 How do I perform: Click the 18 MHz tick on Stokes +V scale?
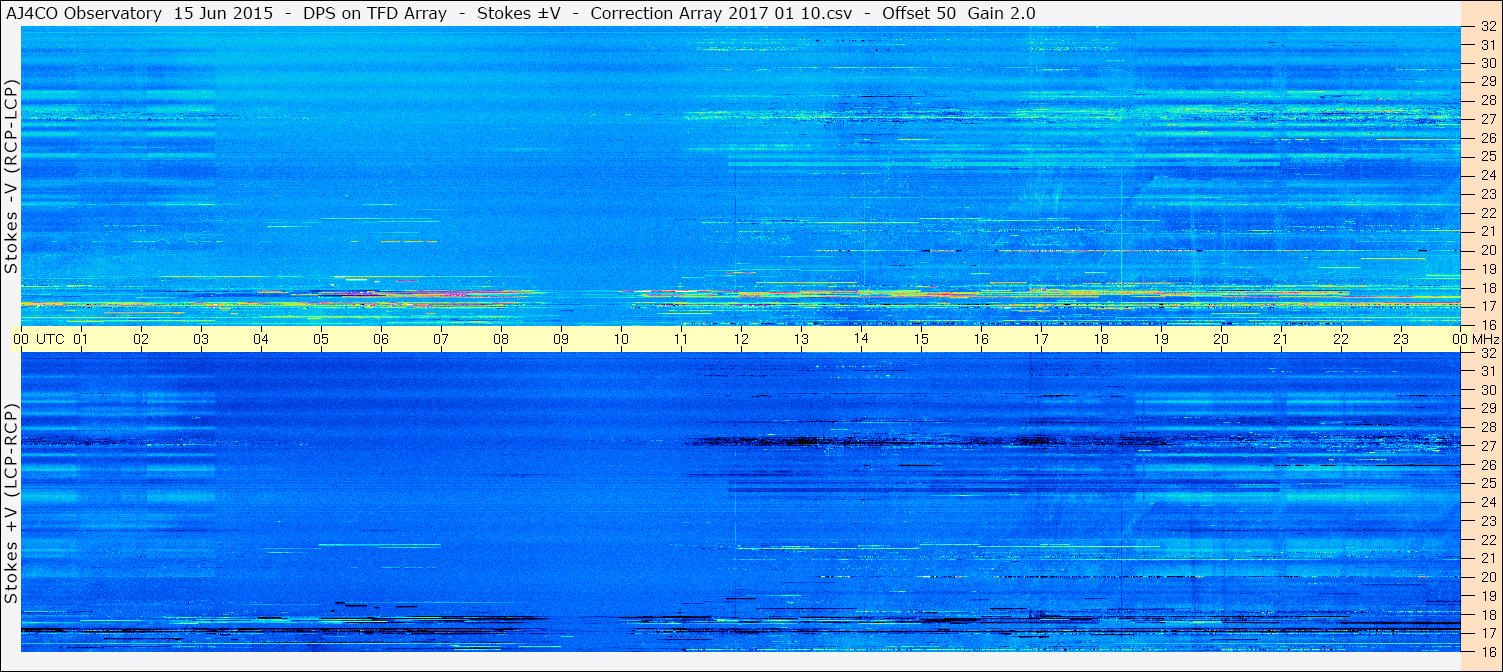1488,615
